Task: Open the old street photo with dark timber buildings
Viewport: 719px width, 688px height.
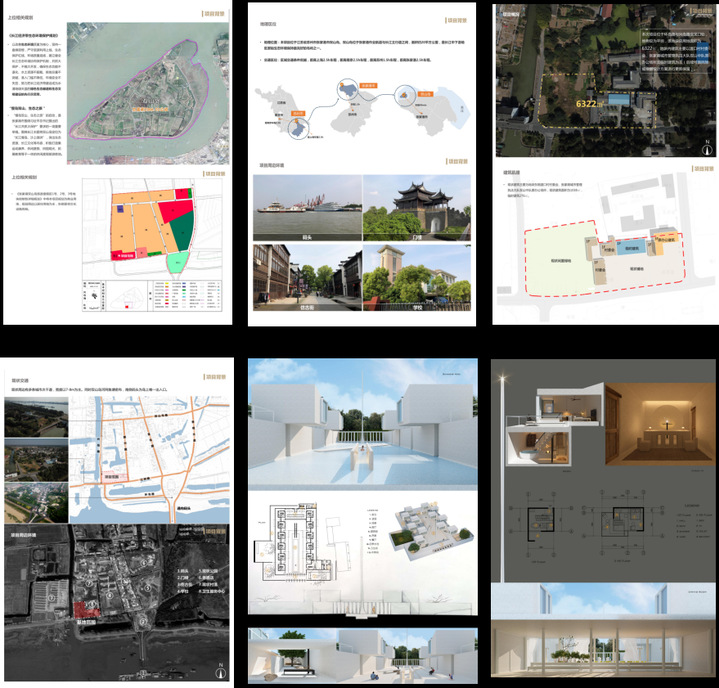Action: point(307,277)
